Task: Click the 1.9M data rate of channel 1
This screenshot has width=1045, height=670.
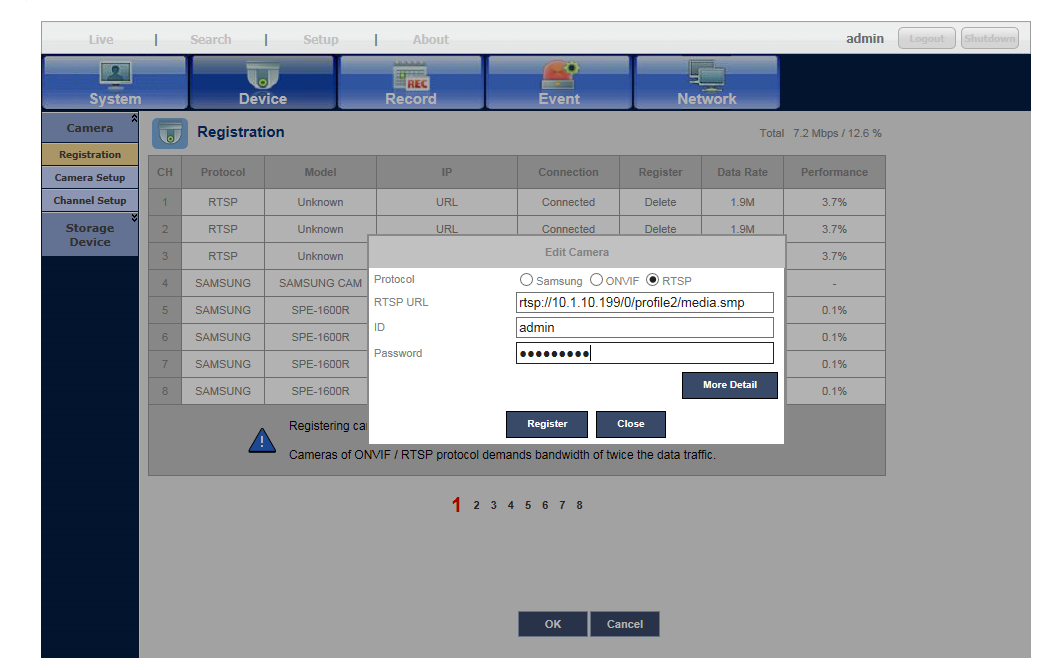Action: click(742, 202)
